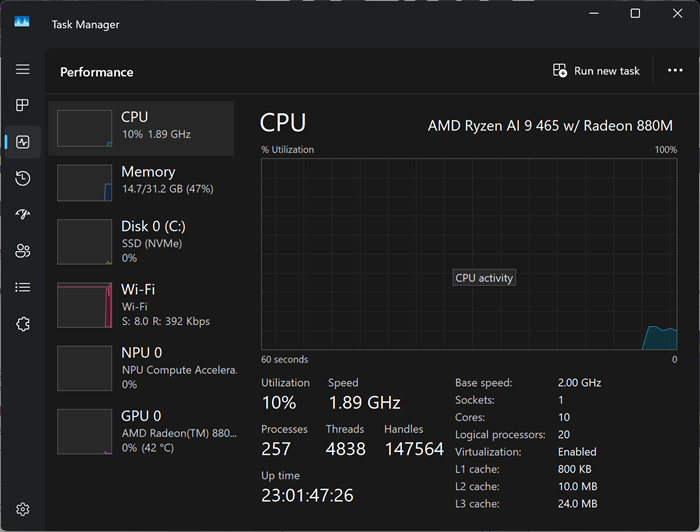Image resolution: width=700 pixels, height=532 pixels.
Task: Open the Startup apps page icon
Action: tap(23, 214)
